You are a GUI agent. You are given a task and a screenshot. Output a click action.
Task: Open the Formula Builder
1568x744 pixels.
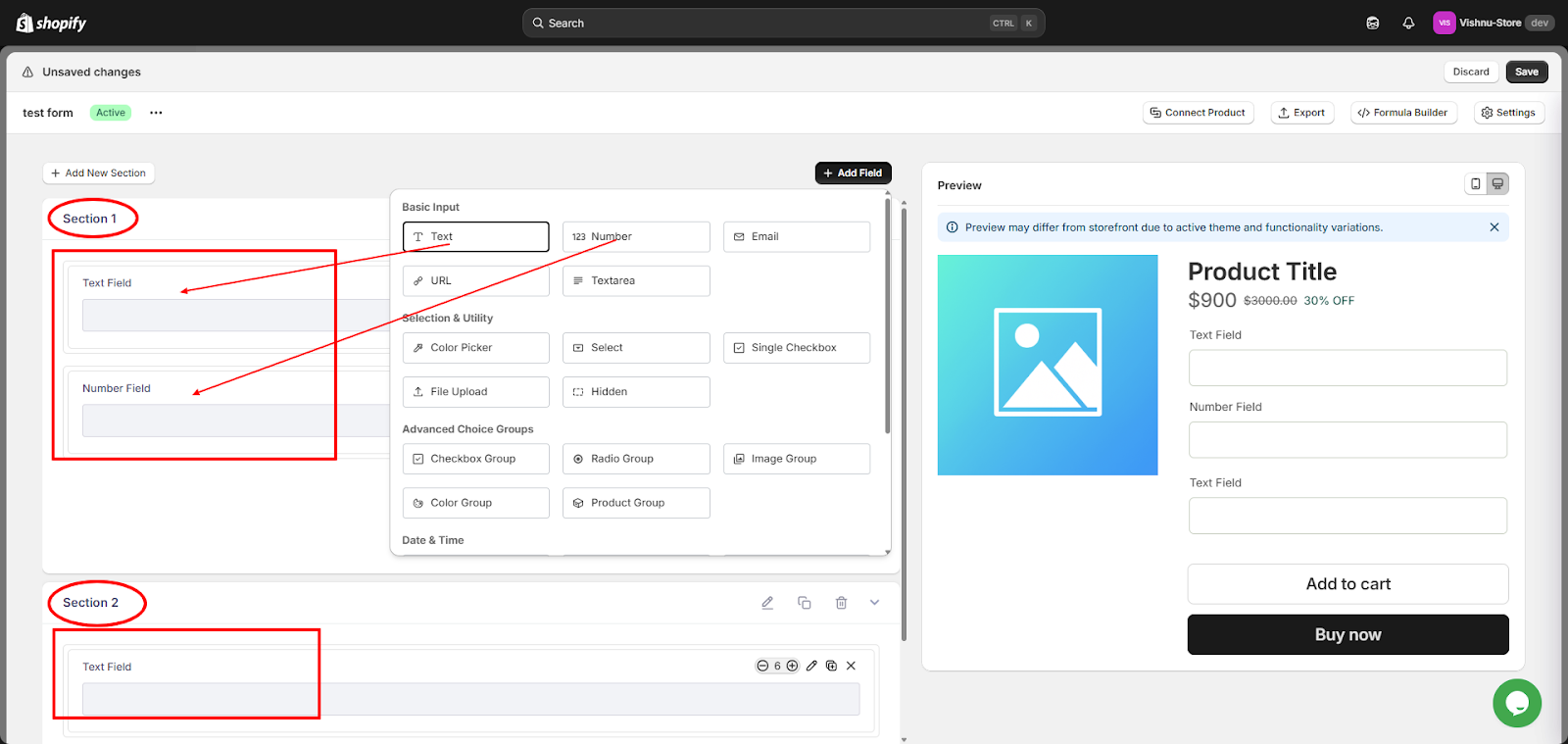click(x=1403, y=113)
